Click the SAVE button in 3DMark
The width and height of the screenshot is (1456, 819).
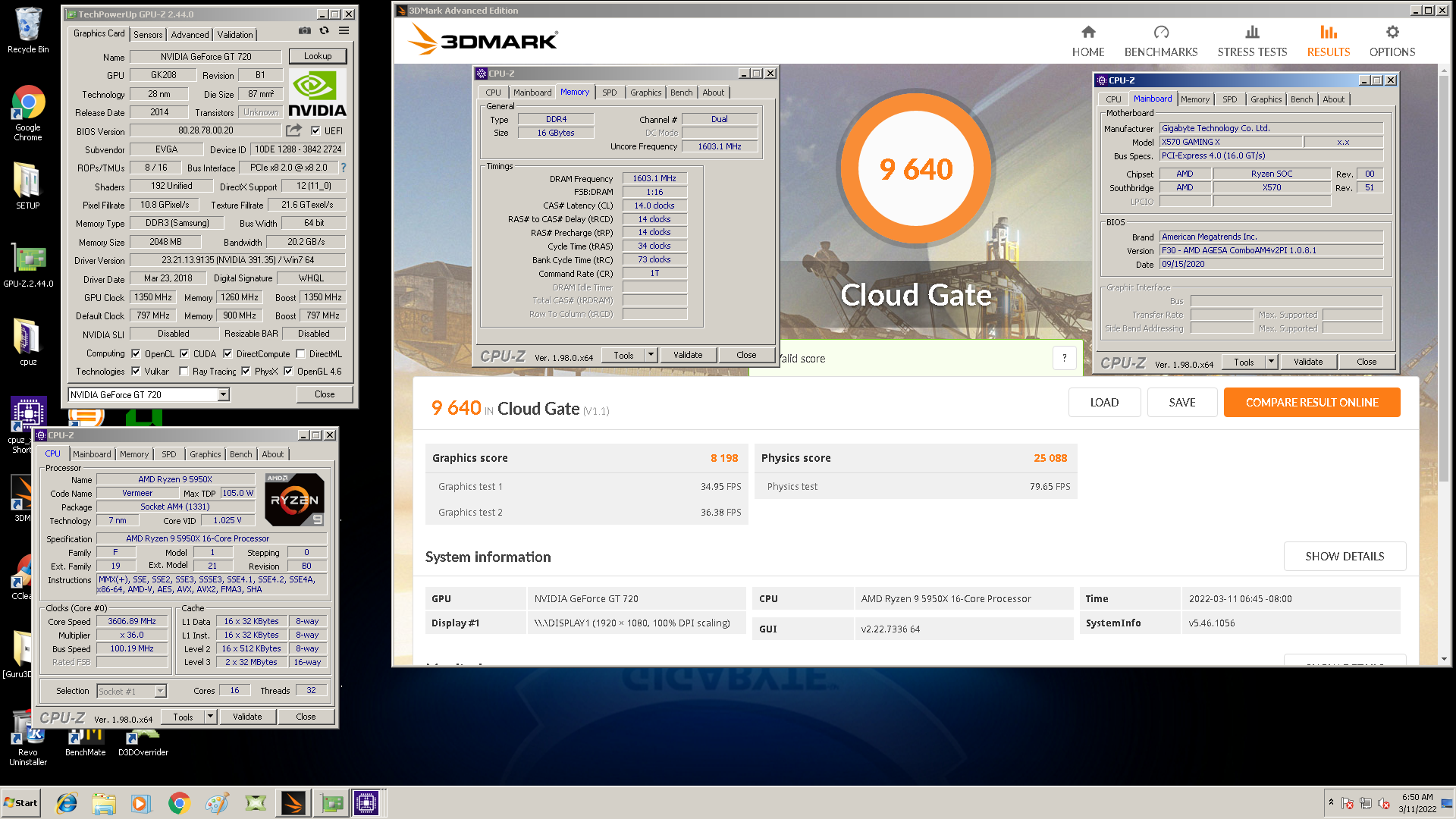coord(1182,403)
